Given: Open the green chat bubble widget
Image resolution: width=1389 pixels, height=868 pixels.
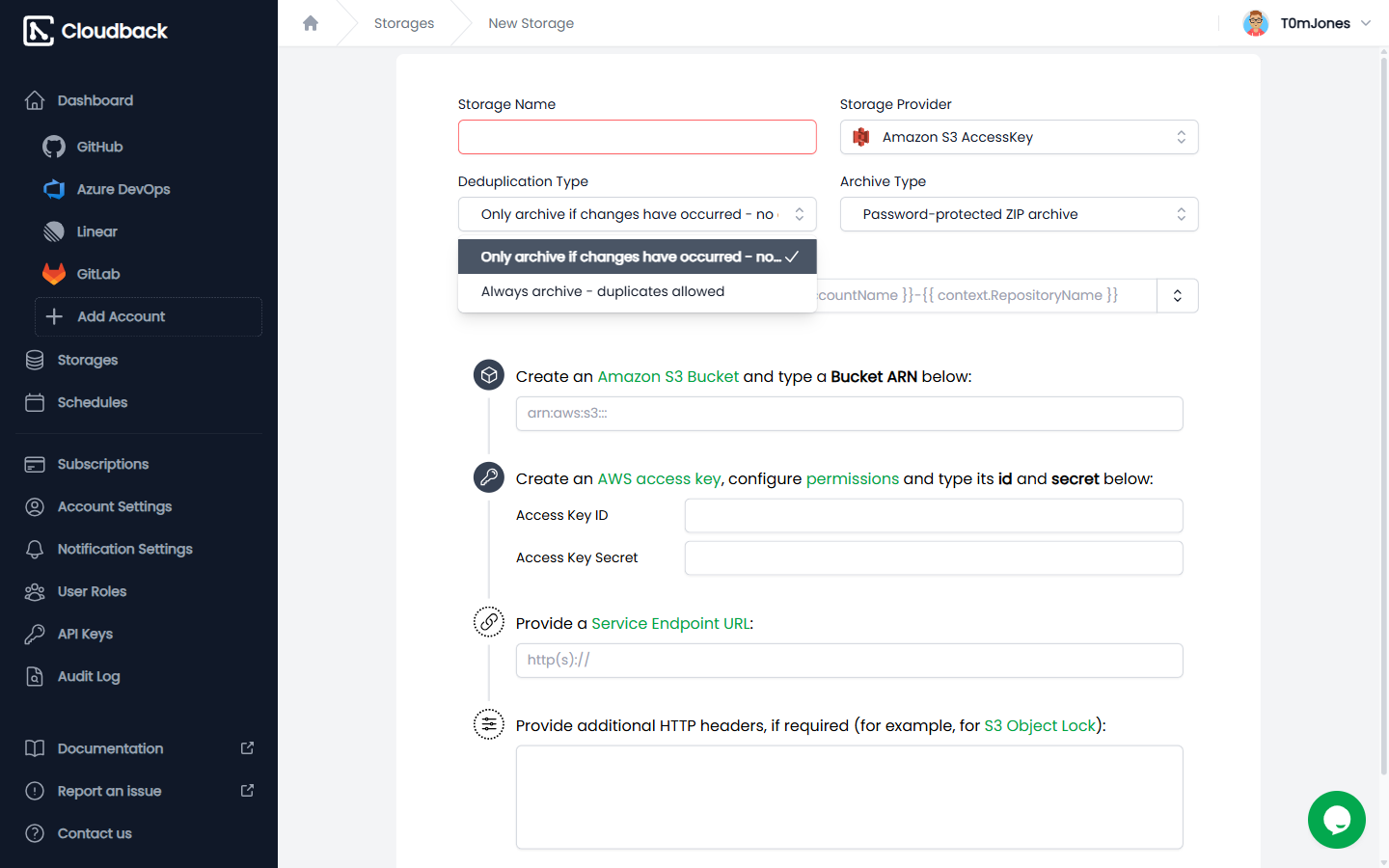Looking at the screenshot, I should point(1337,820).
